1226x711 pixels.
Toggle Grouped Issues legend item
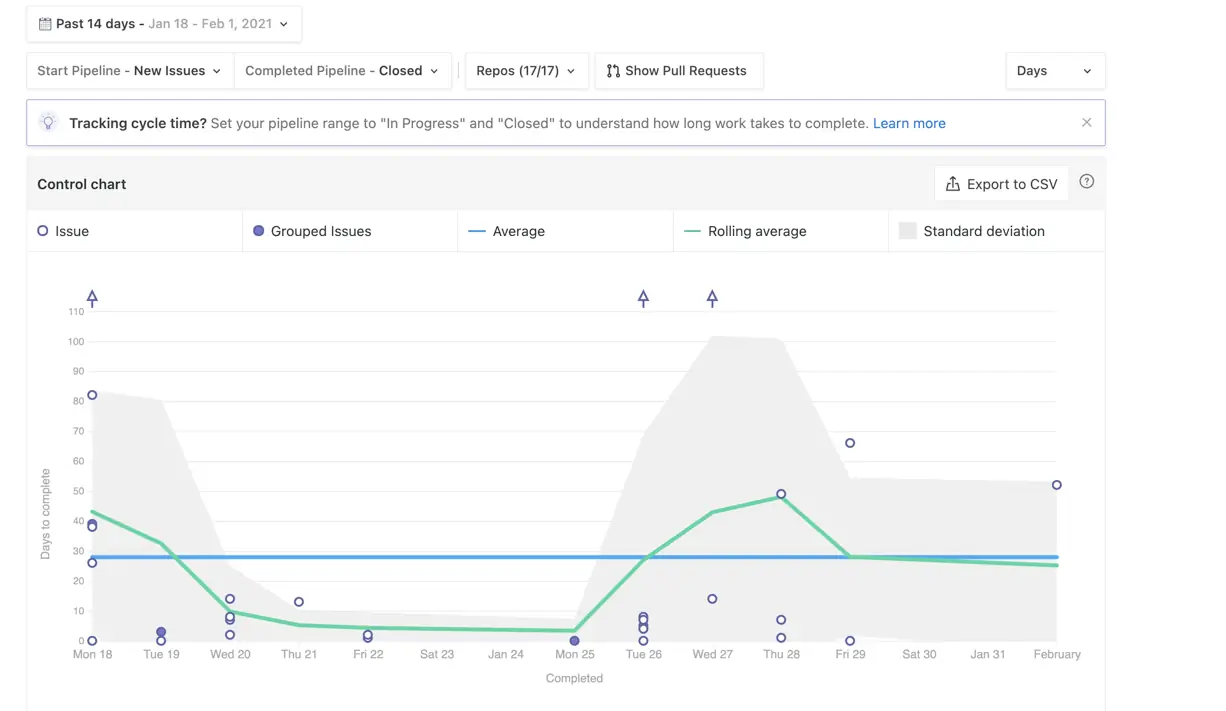click(x=350, y=231)
